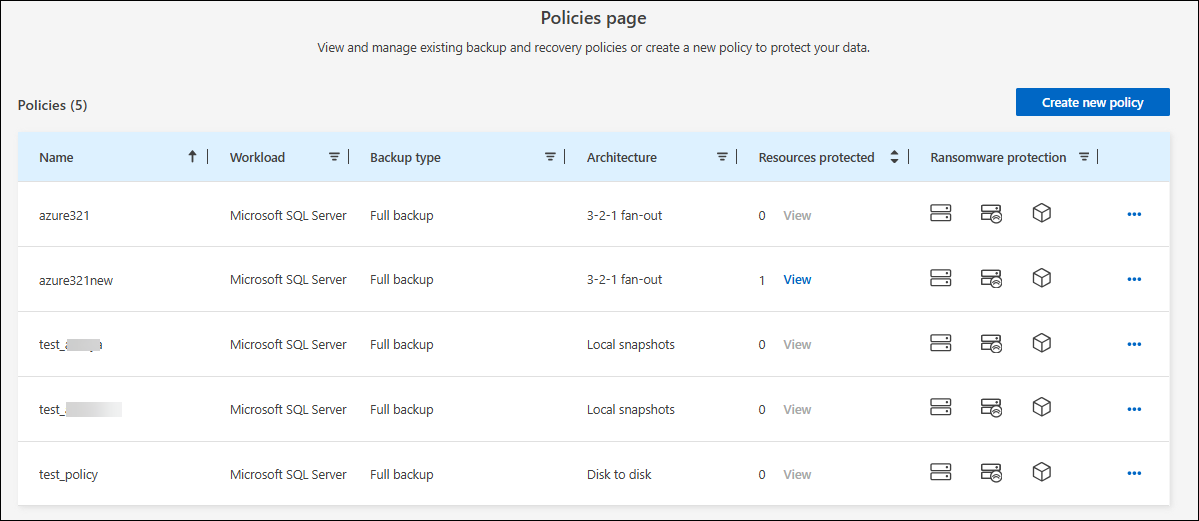The image size is (1199, 521).
Task: Click primary storage icon in azure321new row
Action: tap(940, 279)
